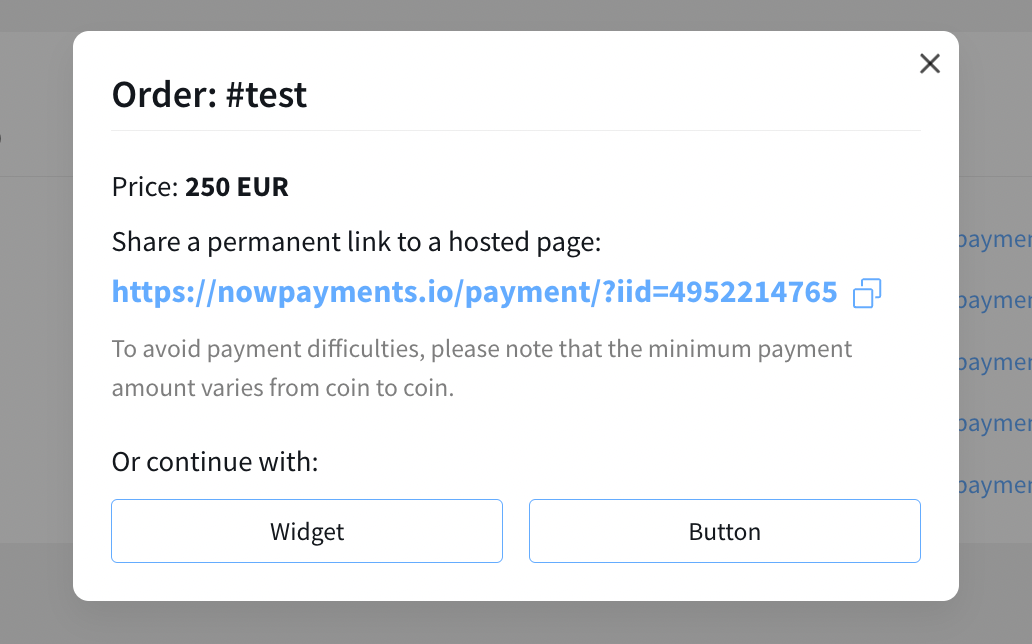Copy the hosted page link via copy icon
The image size is (1032, 644).
click(866, 293)
